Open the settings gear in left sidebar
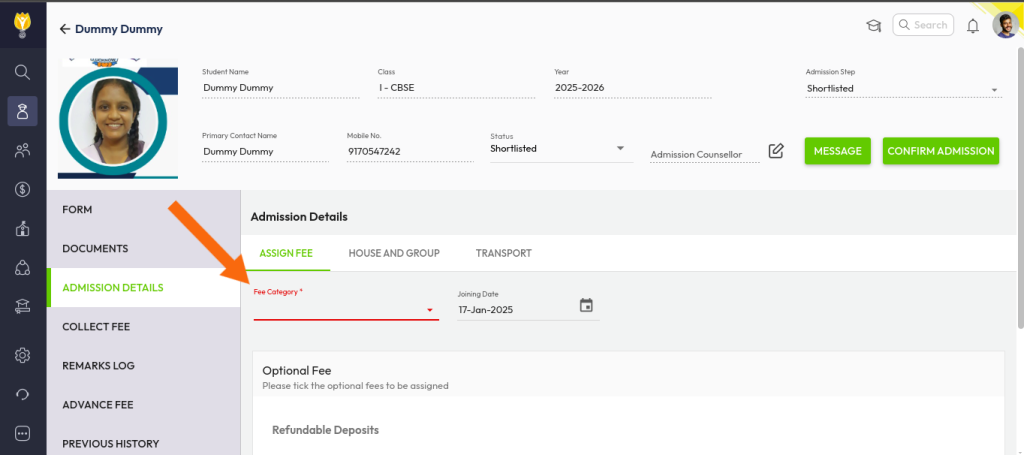The image size is (1024, 455). (x=22, y=355)
